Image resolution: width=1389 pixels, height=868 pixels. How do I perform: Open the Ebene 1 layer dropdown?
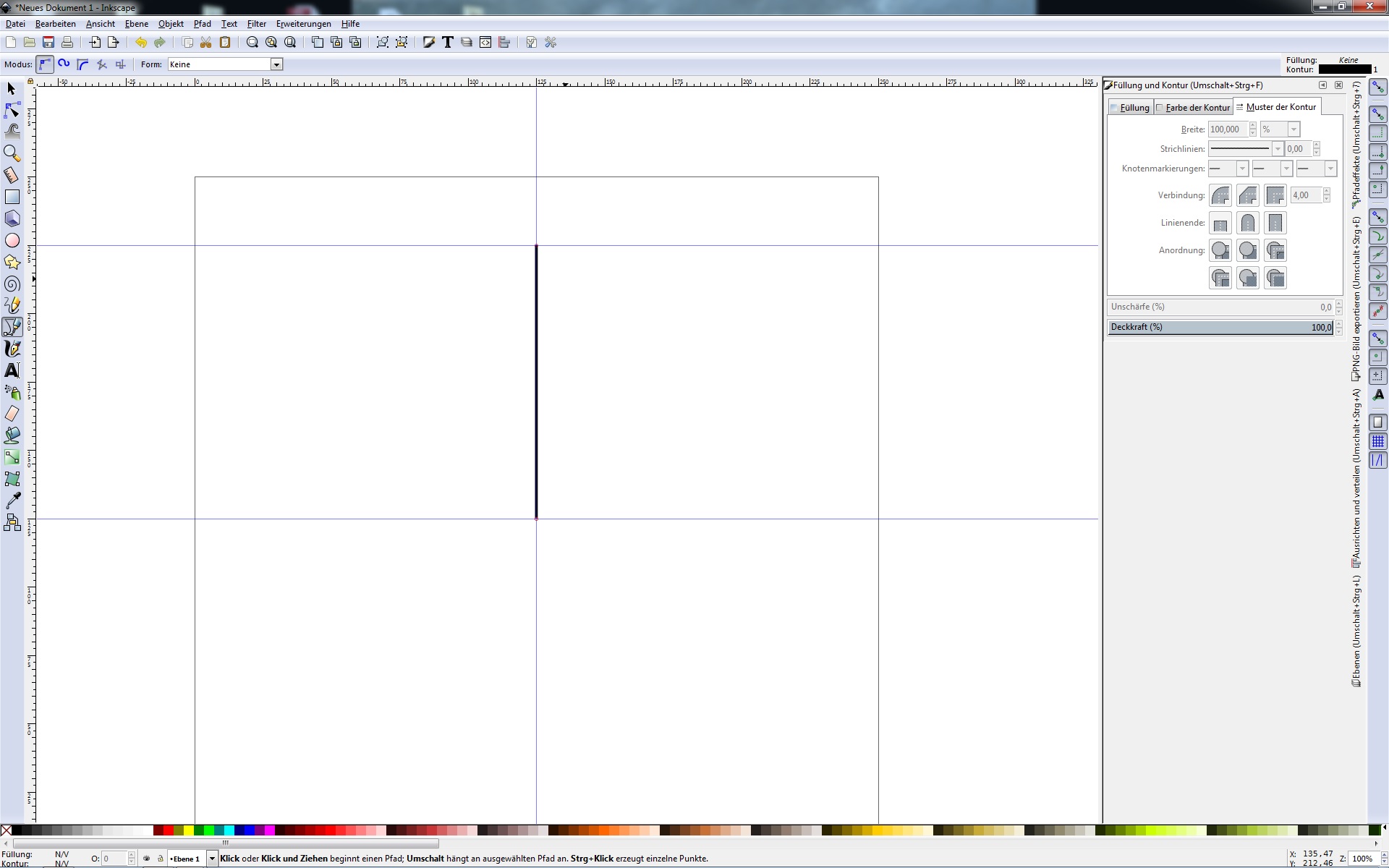(x=212, y=859)
